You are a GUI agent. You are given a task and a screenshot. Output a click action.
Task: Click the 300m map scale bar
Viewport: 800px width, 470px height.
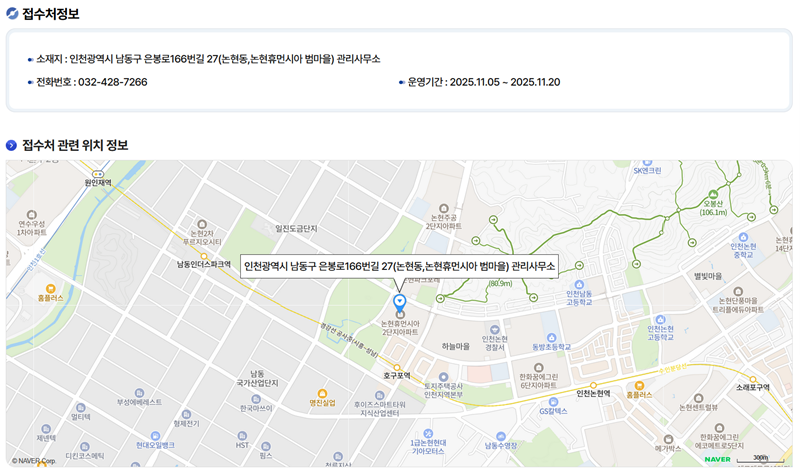coord(760,459)
